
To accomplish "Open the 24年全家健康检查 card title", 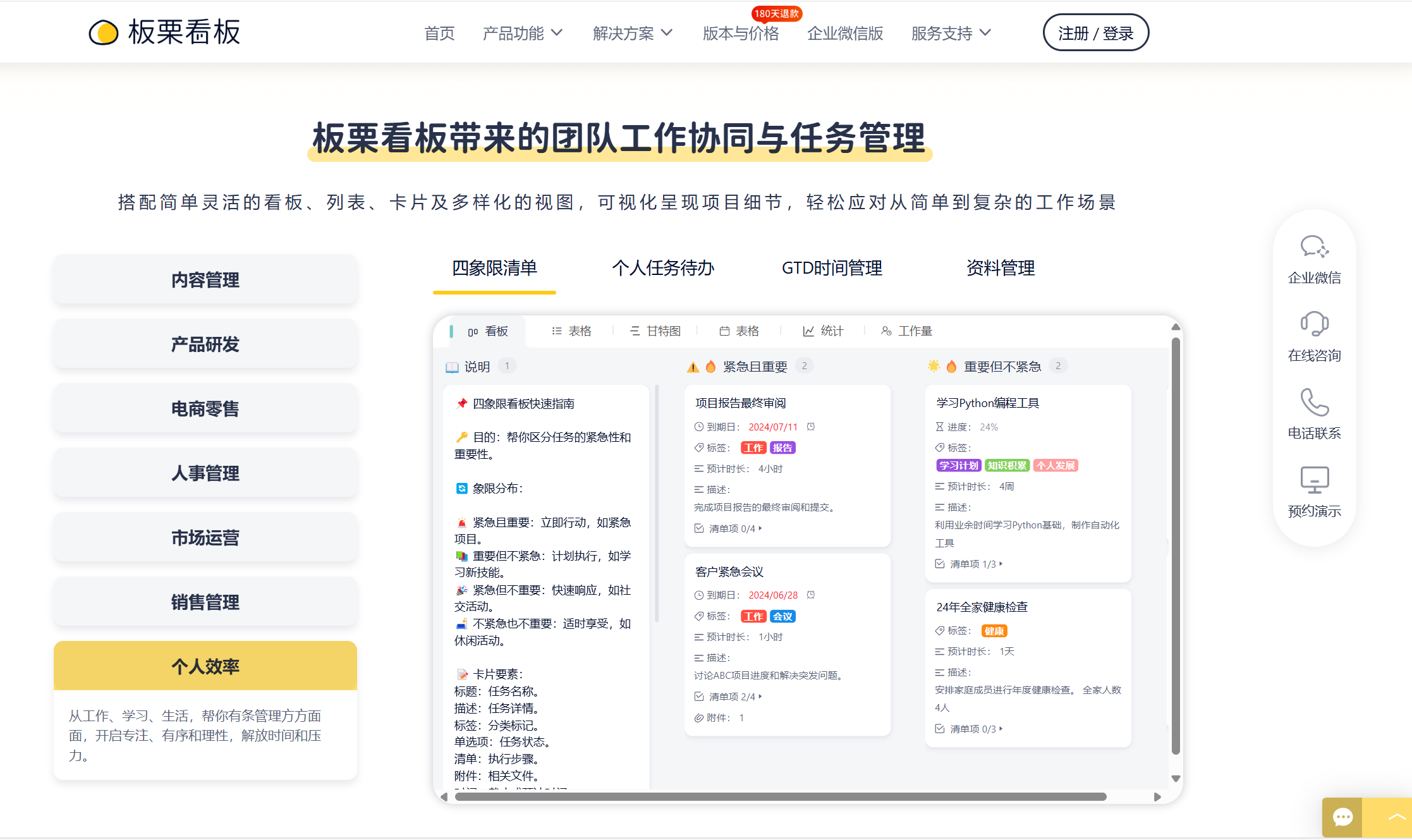I will [982, 607].
